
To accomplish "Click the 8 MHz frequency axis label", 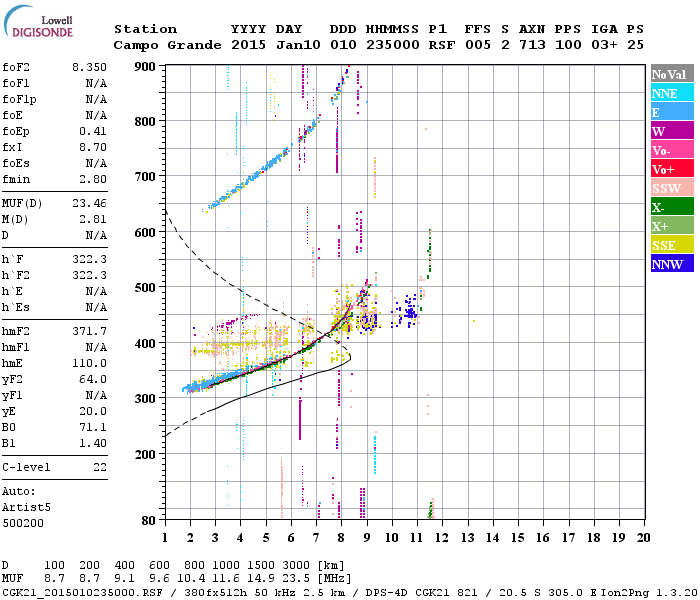I will click(341, 538).
